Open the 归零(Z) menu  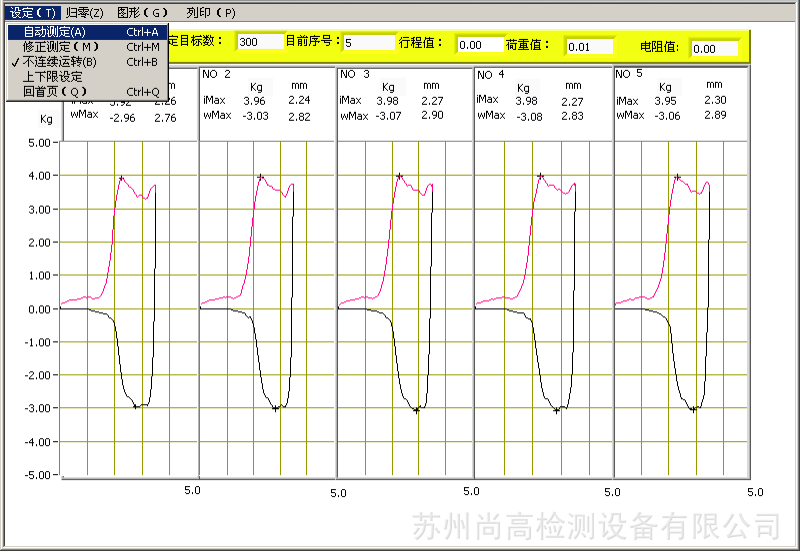click(x=84, y=13)
